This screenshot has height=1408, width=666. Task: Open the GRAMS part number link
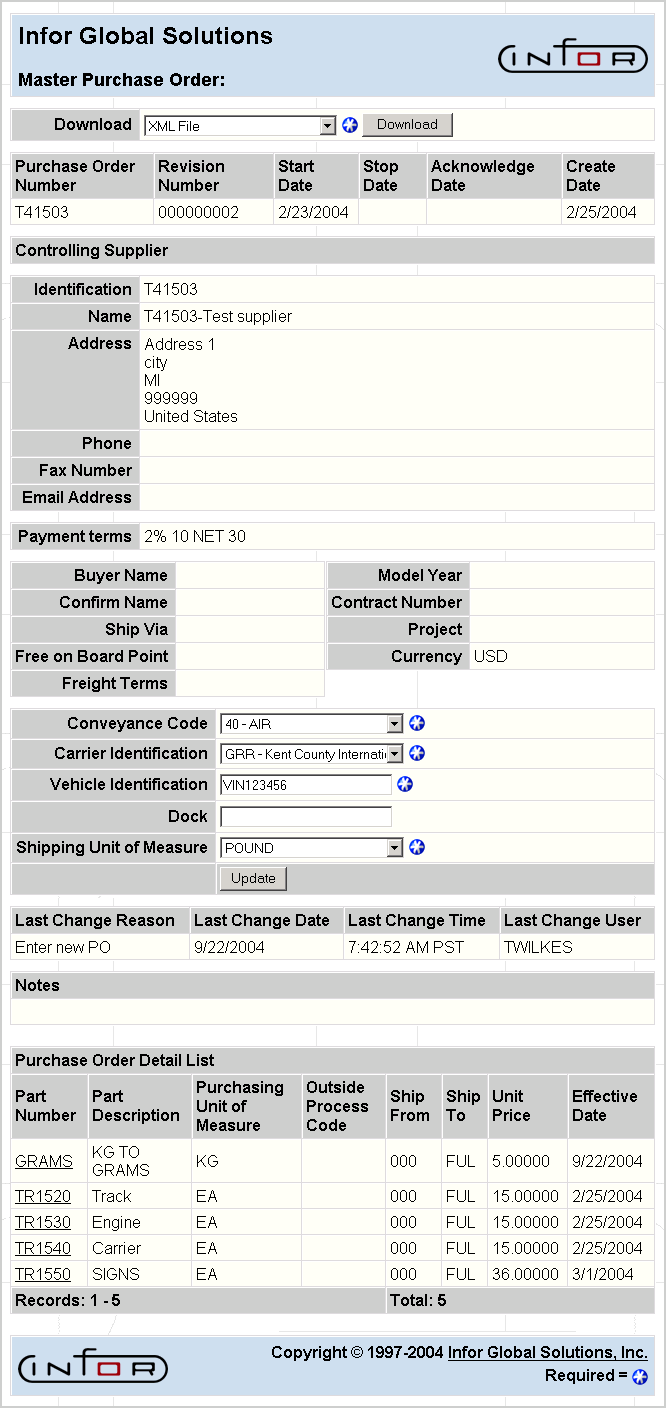(x=44, y=1161)
